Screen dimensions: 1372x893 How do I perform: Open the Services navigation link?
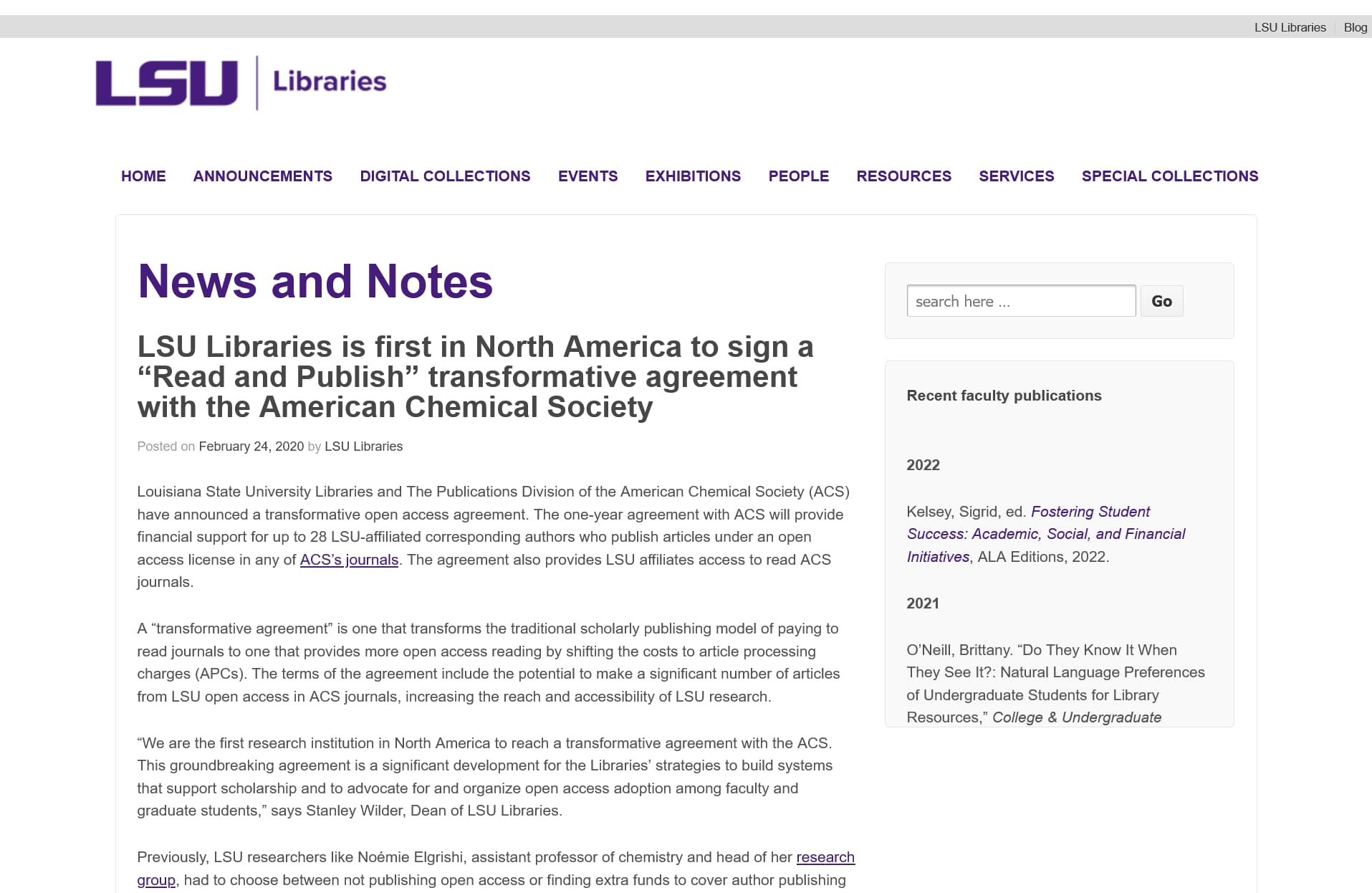click(x=1016, y=176)
